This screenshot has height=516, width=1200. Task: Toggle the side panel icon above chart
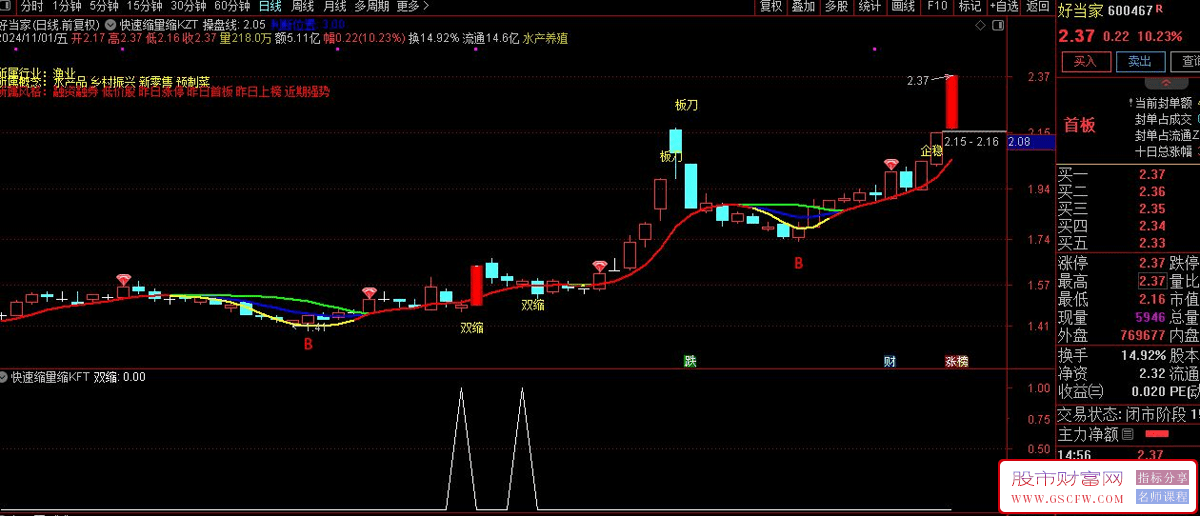coord(996,24)
